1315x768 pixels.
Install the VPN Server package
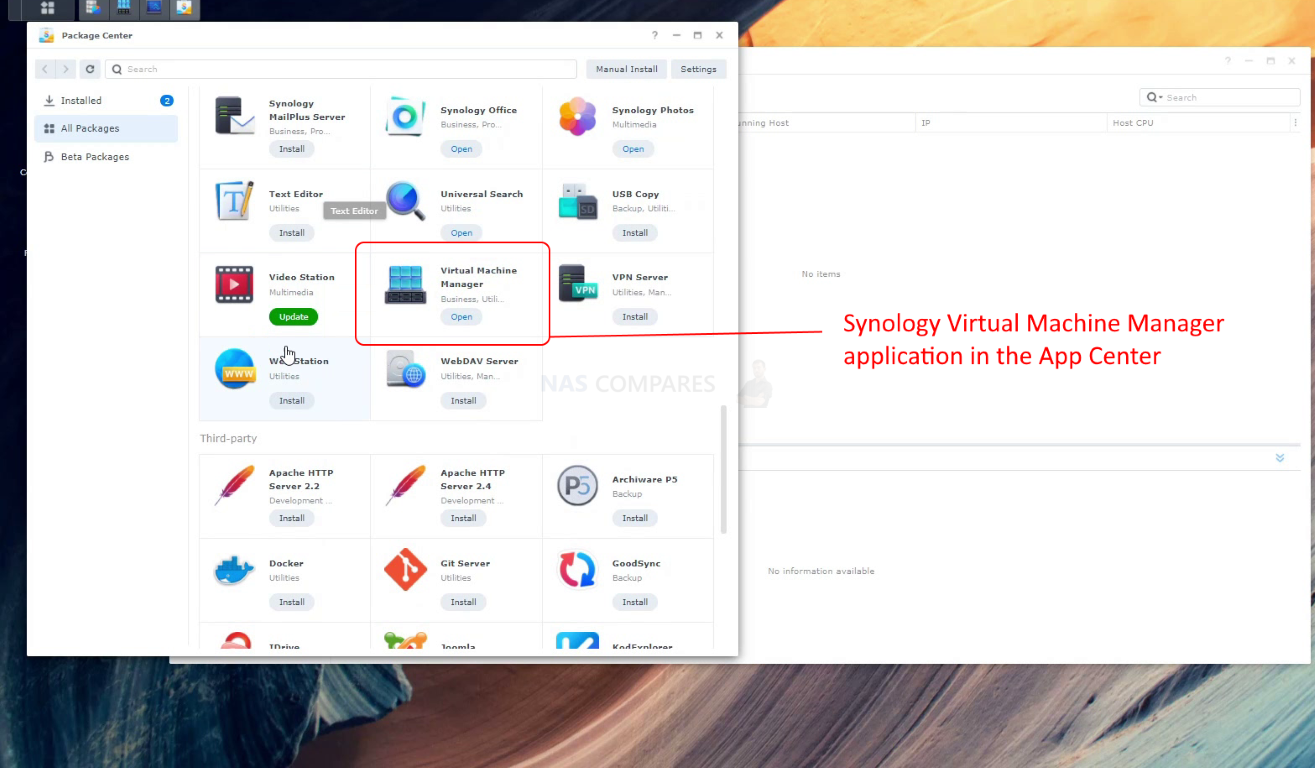coord(635,316)
